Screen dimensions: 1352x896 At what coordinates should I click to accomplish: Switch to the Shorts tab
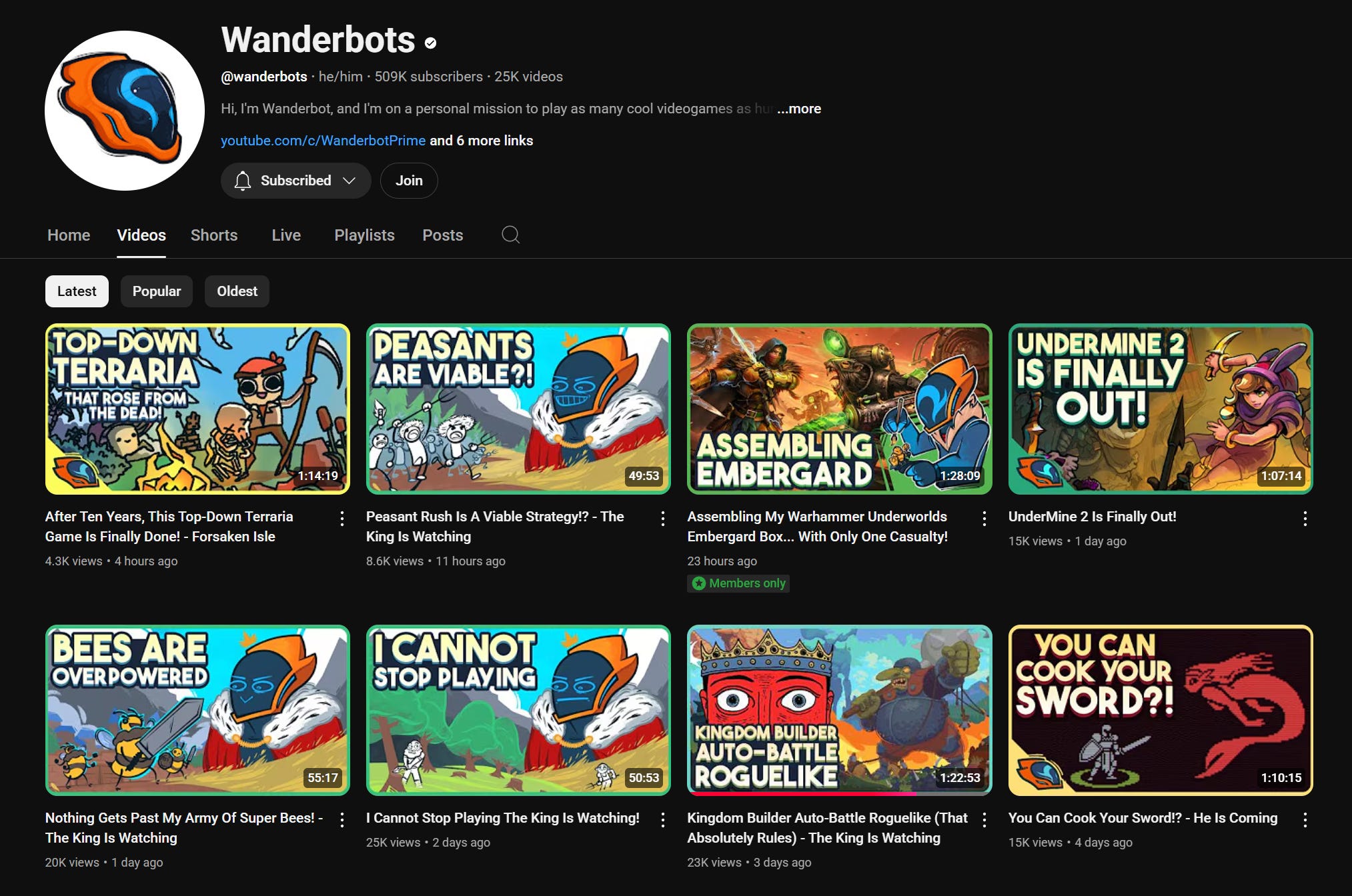tap(214, 235)
